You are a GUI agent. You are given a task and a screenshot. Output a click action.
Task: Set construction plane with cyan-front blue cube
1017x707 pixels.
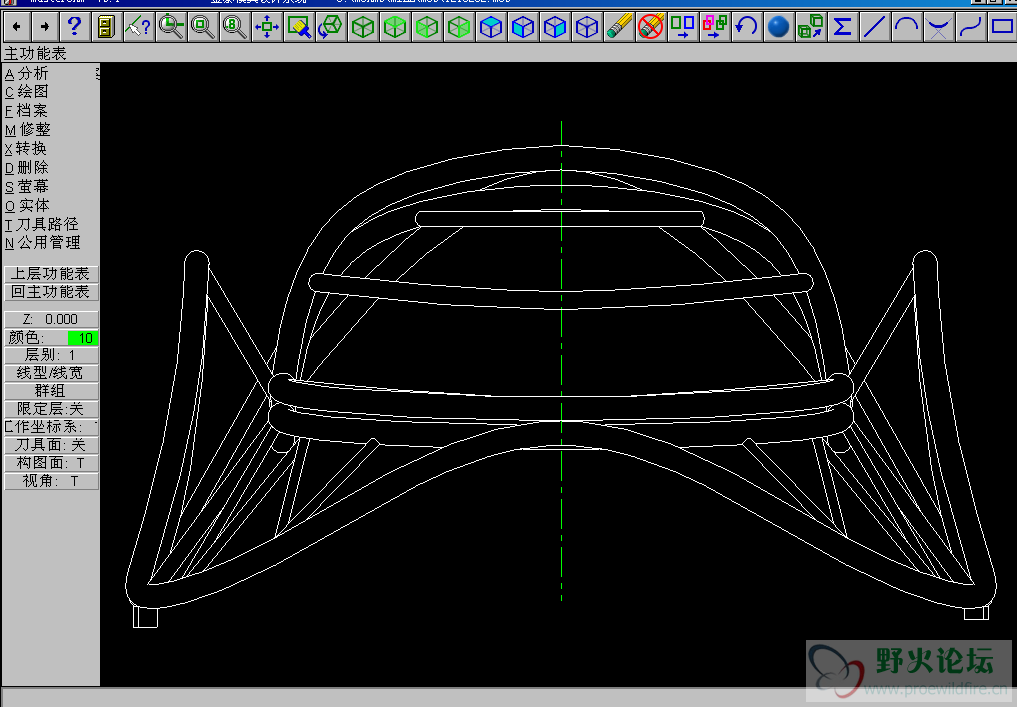[x=523, y=27]
